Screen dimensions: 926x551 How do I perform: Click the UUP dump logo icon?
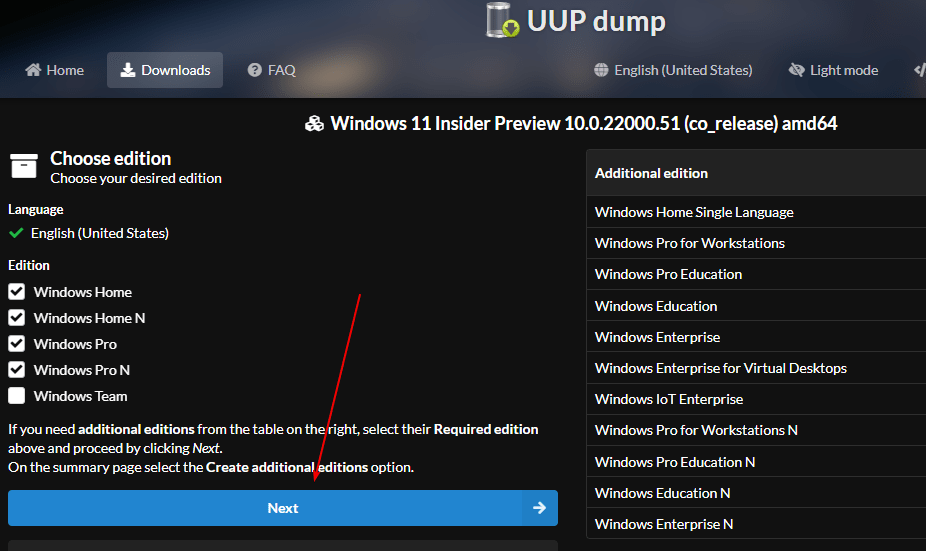click(x=504, y=21)
